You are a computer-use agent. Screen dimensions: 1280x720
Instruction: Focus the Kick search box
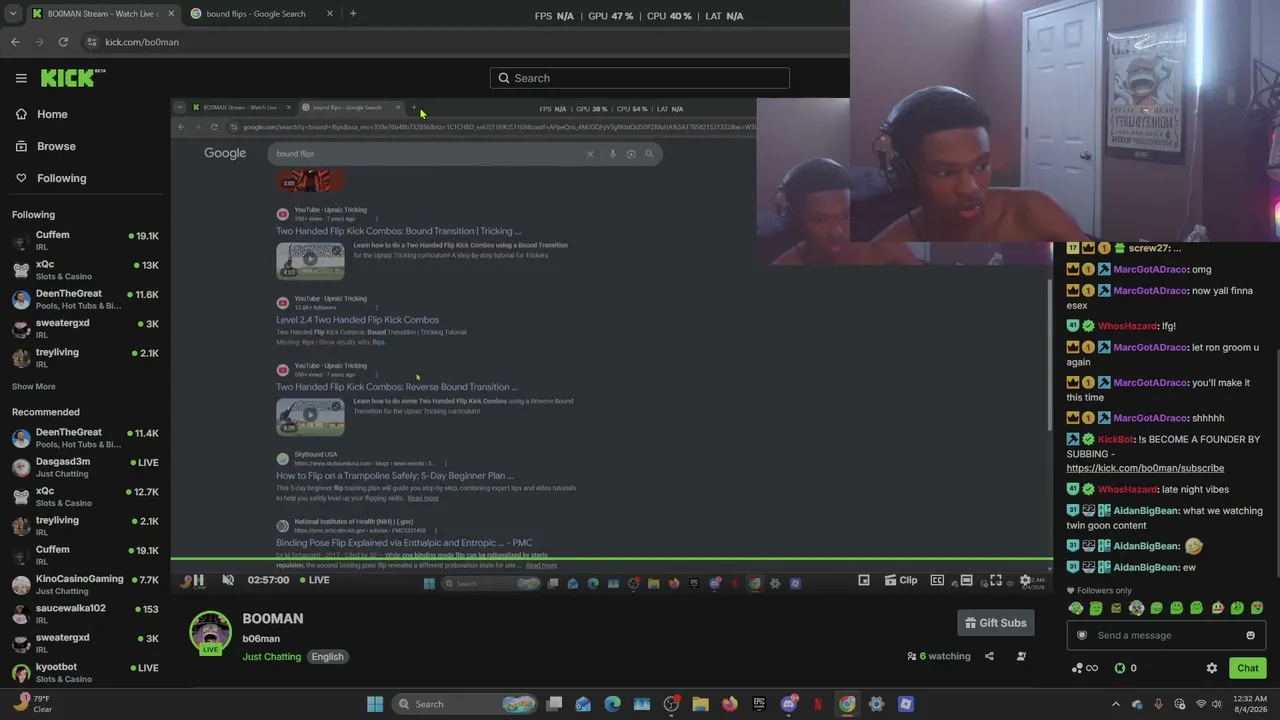pyautogui.click(x=640, y=78)
